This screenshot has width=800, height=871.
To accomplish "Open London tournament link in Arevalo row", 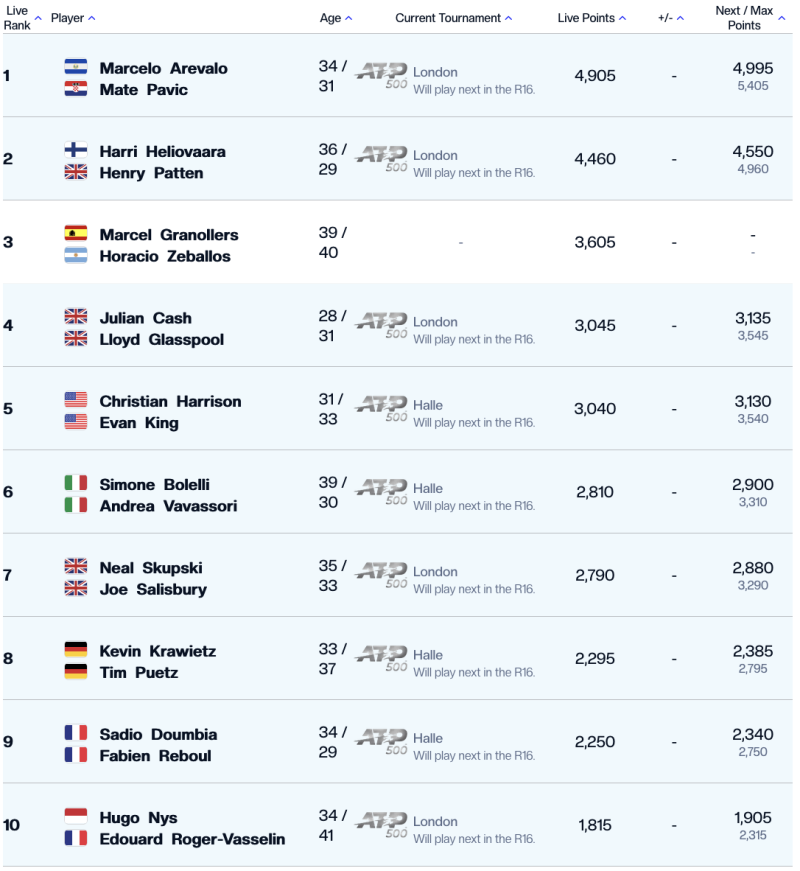I will 435,72.
